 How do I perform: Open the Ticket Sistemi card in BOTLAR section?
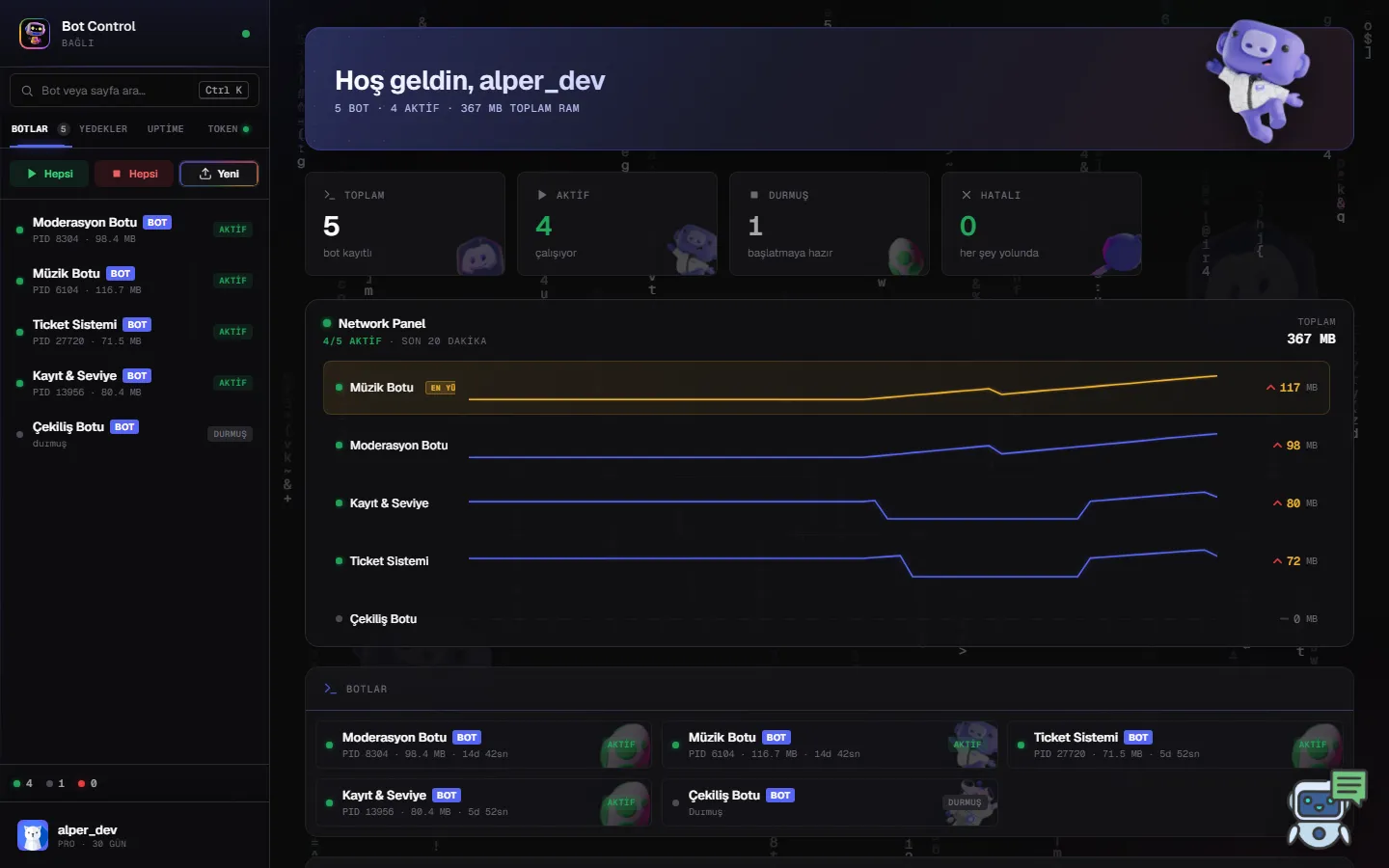pyautogui.click(x=1175, y=745)
